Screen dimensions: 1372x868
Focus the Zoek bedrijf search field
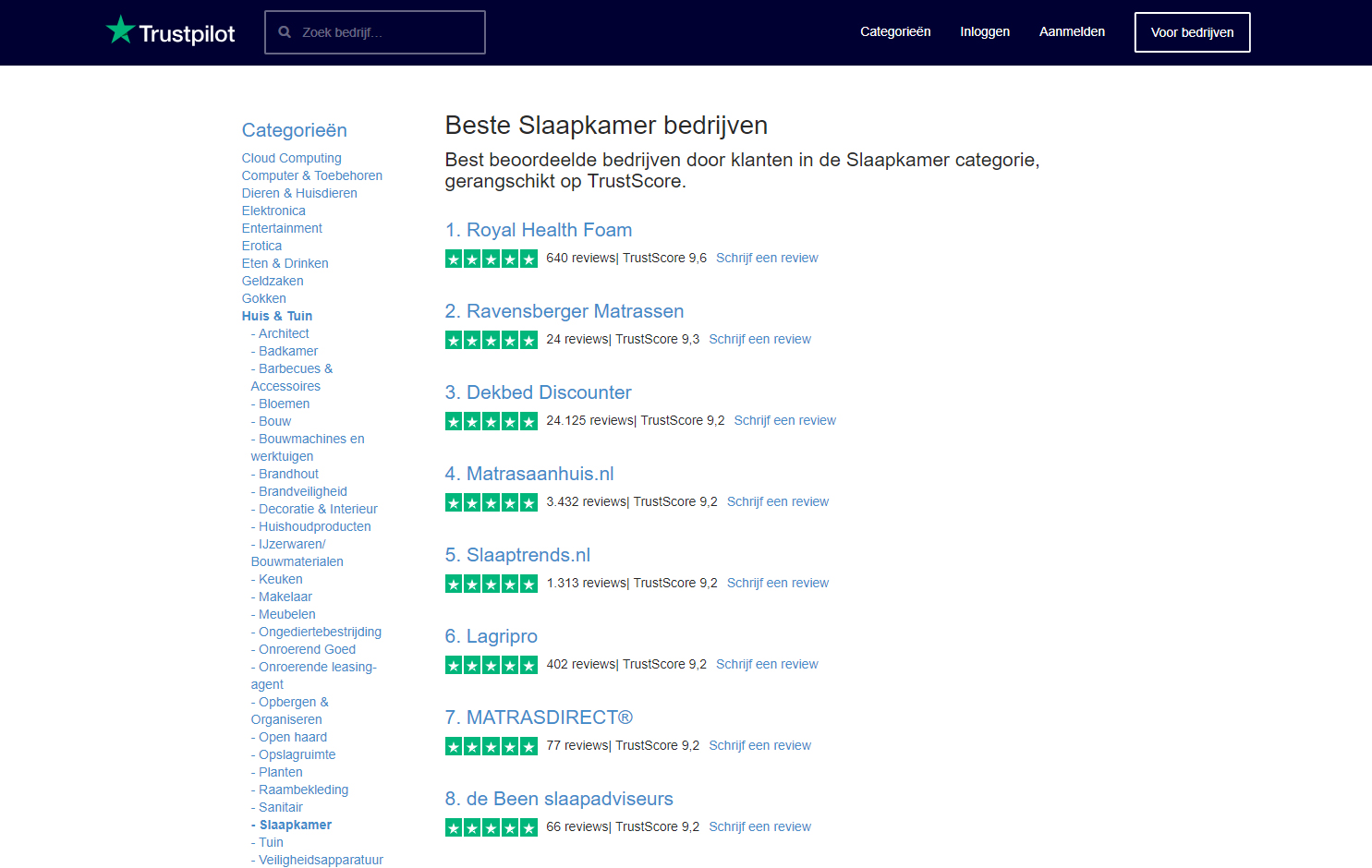(375, 32)
